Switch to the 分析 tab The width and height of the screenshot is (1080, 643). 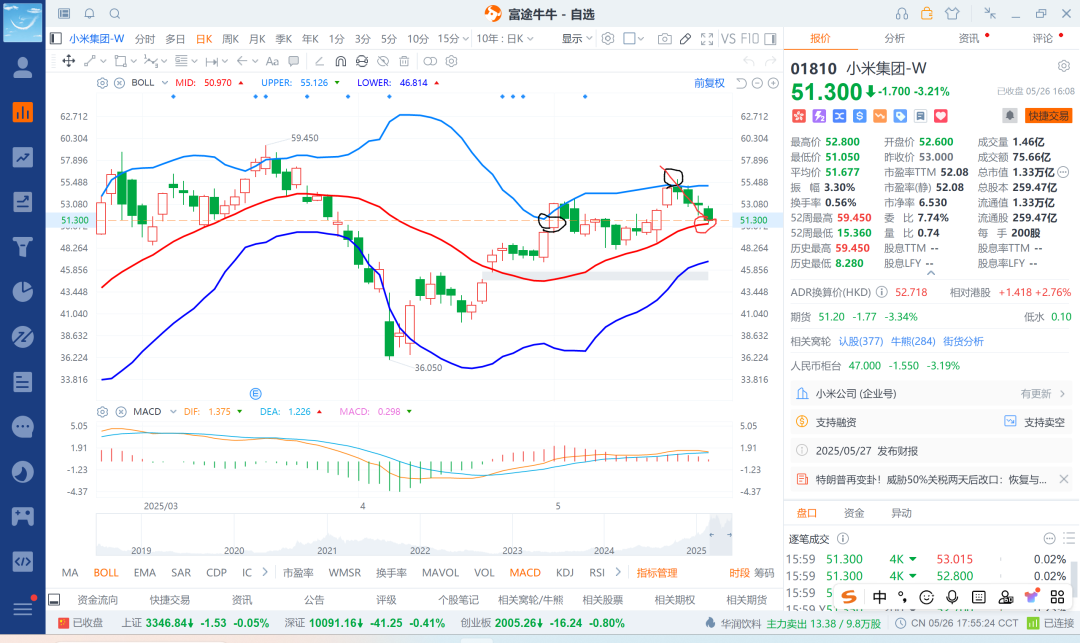(x=894, y=39)
